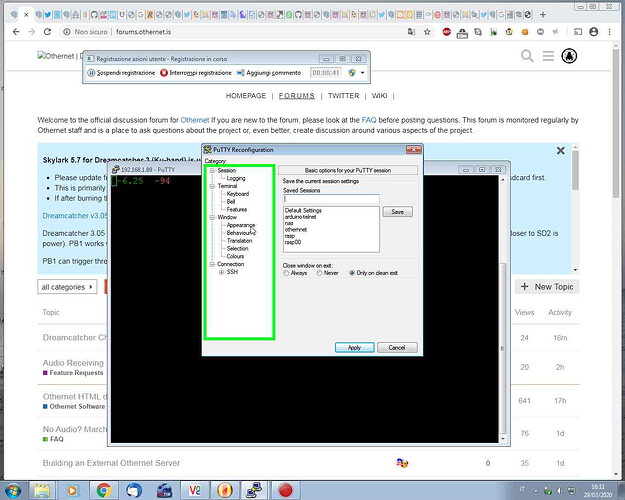
Task: Open PuTTY taskbar icon
Action: [254, 490]
